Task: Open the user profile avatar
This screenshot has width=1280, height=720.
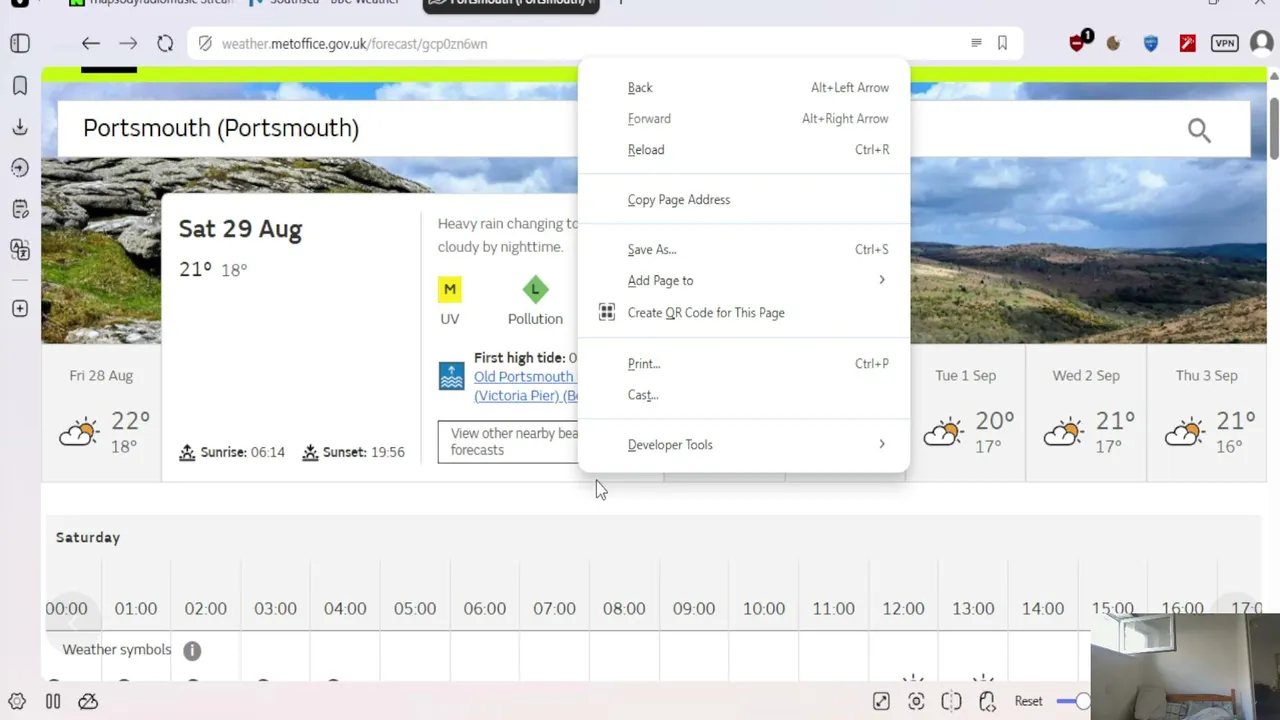Action: point(1261,43)
